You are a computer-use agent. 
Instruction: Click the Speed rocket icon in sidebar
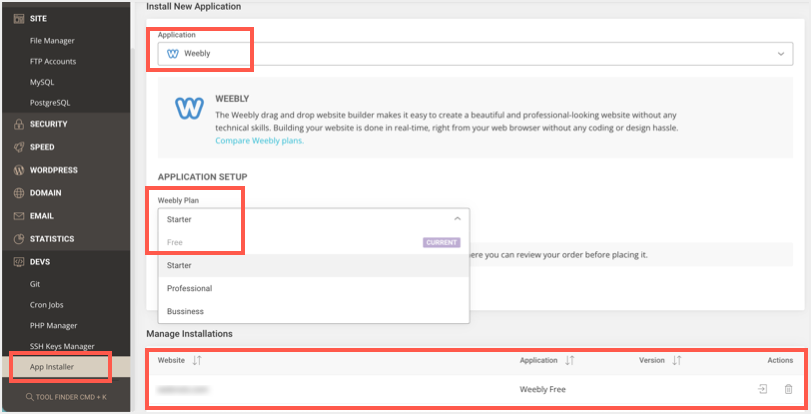15,147
